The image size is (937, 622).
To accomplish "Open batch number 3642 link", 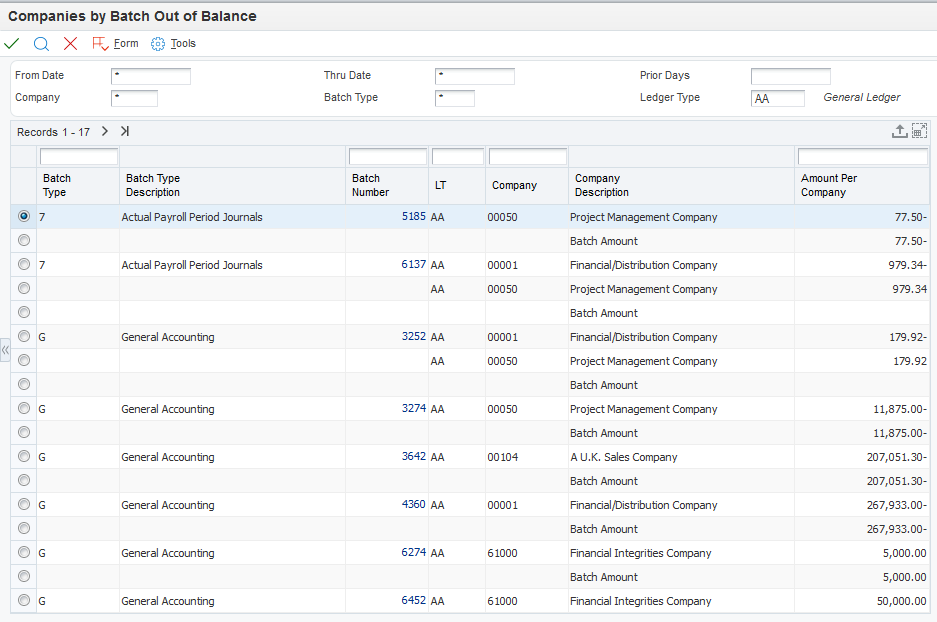I will tap(413, 457).
